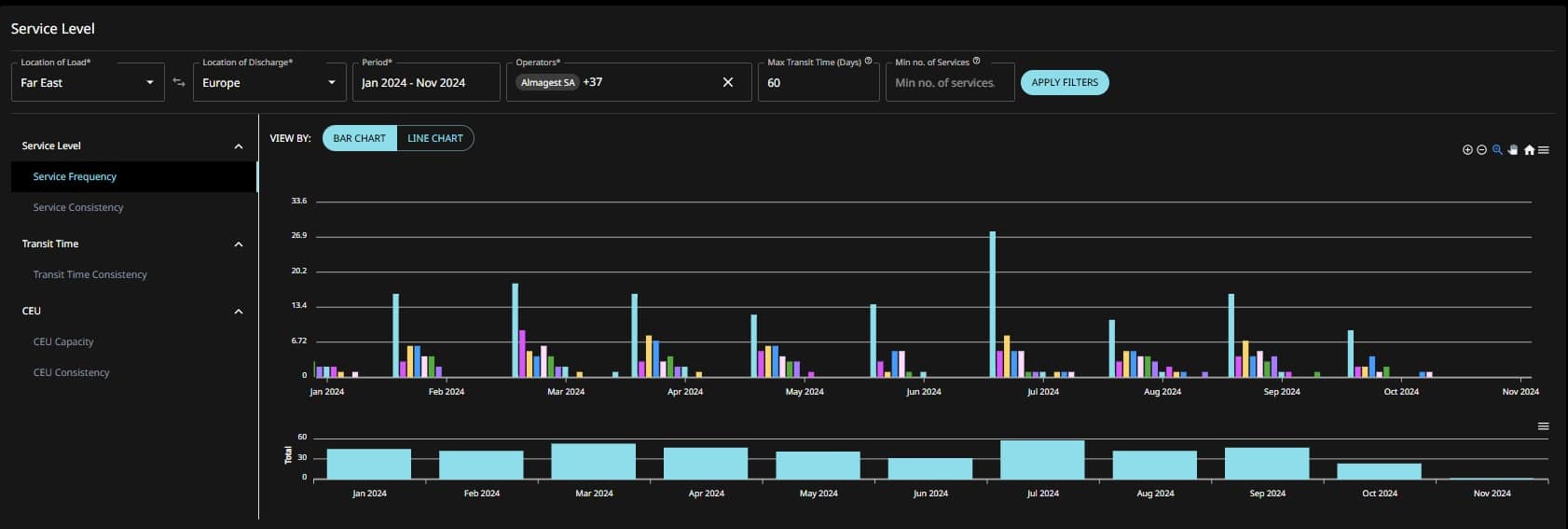Select the Bar Chart view toggle
1568x529 pixels.
(x=360, y=138)
